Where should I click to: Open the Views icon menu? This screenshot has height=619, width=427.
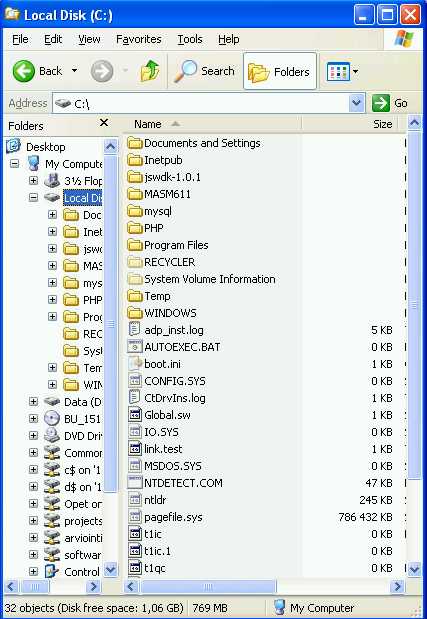pyautogui.click(x=338, y=71)
